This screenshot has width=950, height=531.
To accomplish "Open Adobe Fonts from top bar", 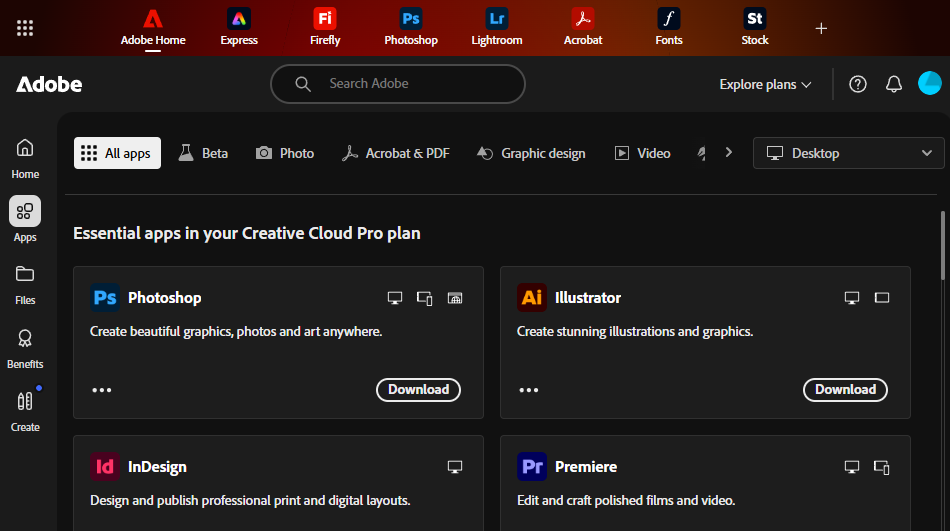I will pos(669,28).
